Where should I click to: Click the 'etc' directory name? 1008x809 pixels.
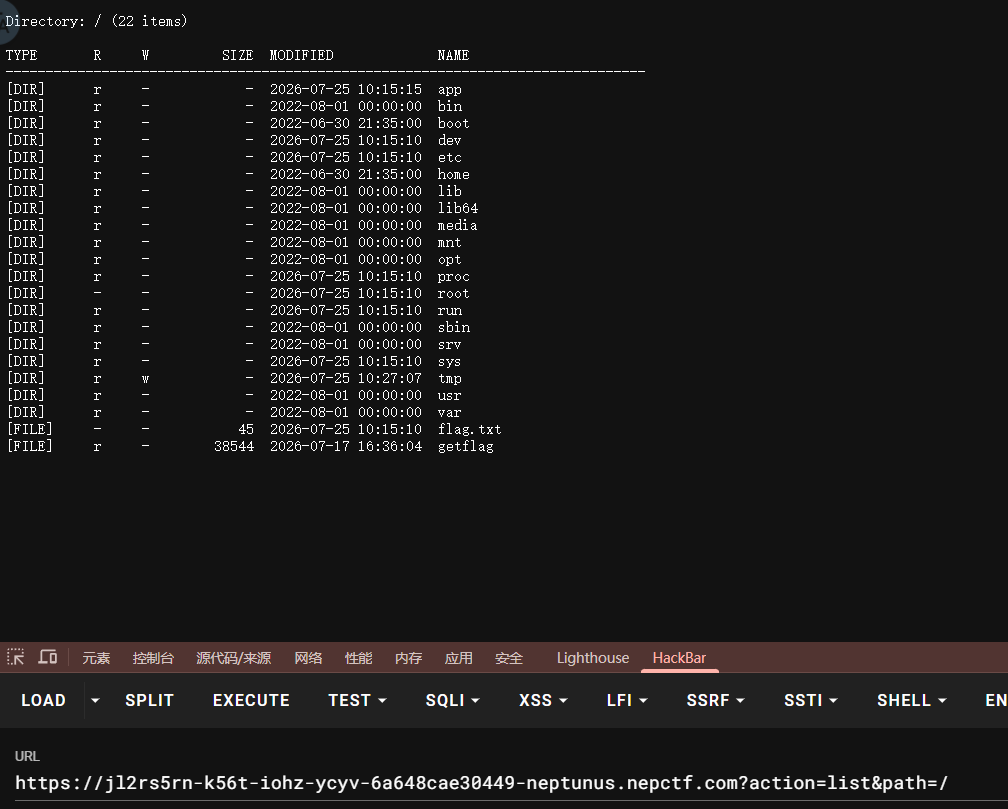click(x=449, y=157)
